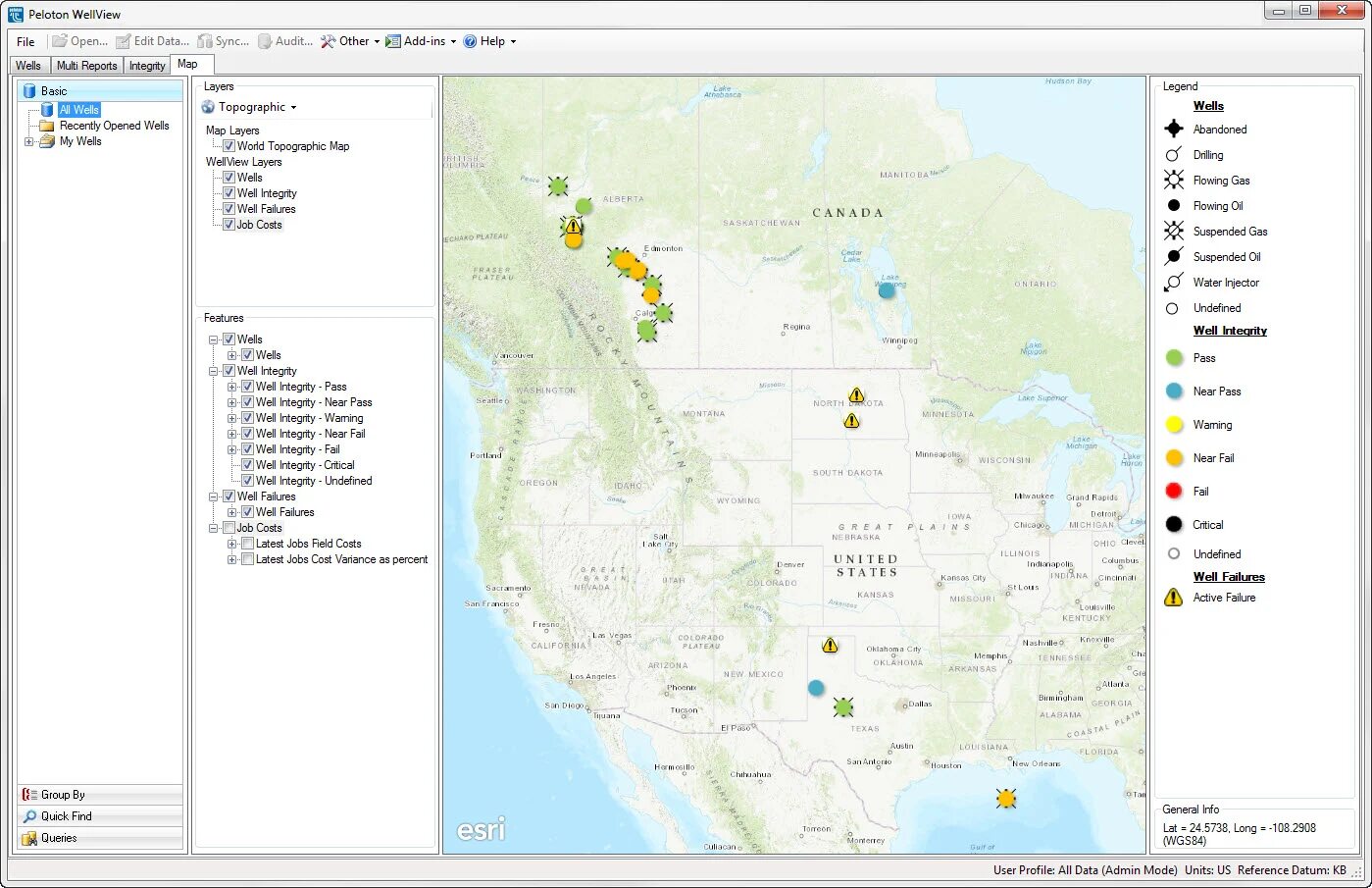Switch to the Multi Reports tab
1372x888 pixels.
coord(86,66)
